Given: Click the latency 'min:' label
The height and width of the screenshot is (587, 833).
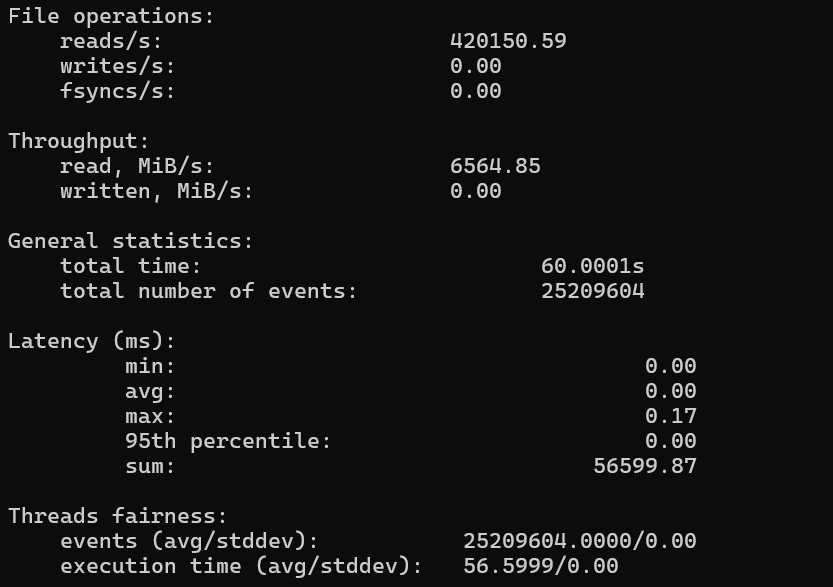Looking at the screenshot, I should [x=150, y=366].
